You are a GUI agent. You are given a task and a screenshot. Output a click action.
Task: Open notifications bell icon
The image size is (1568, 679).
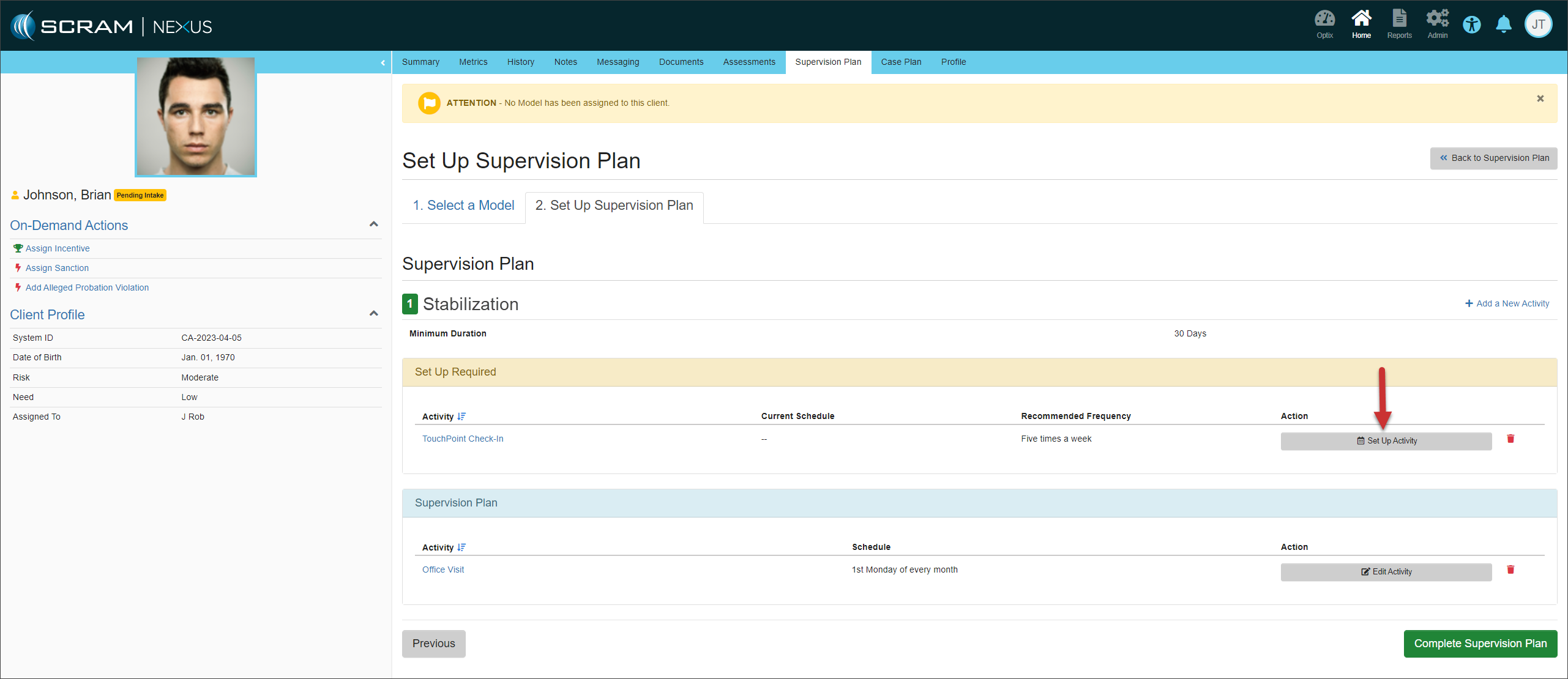1504,25
